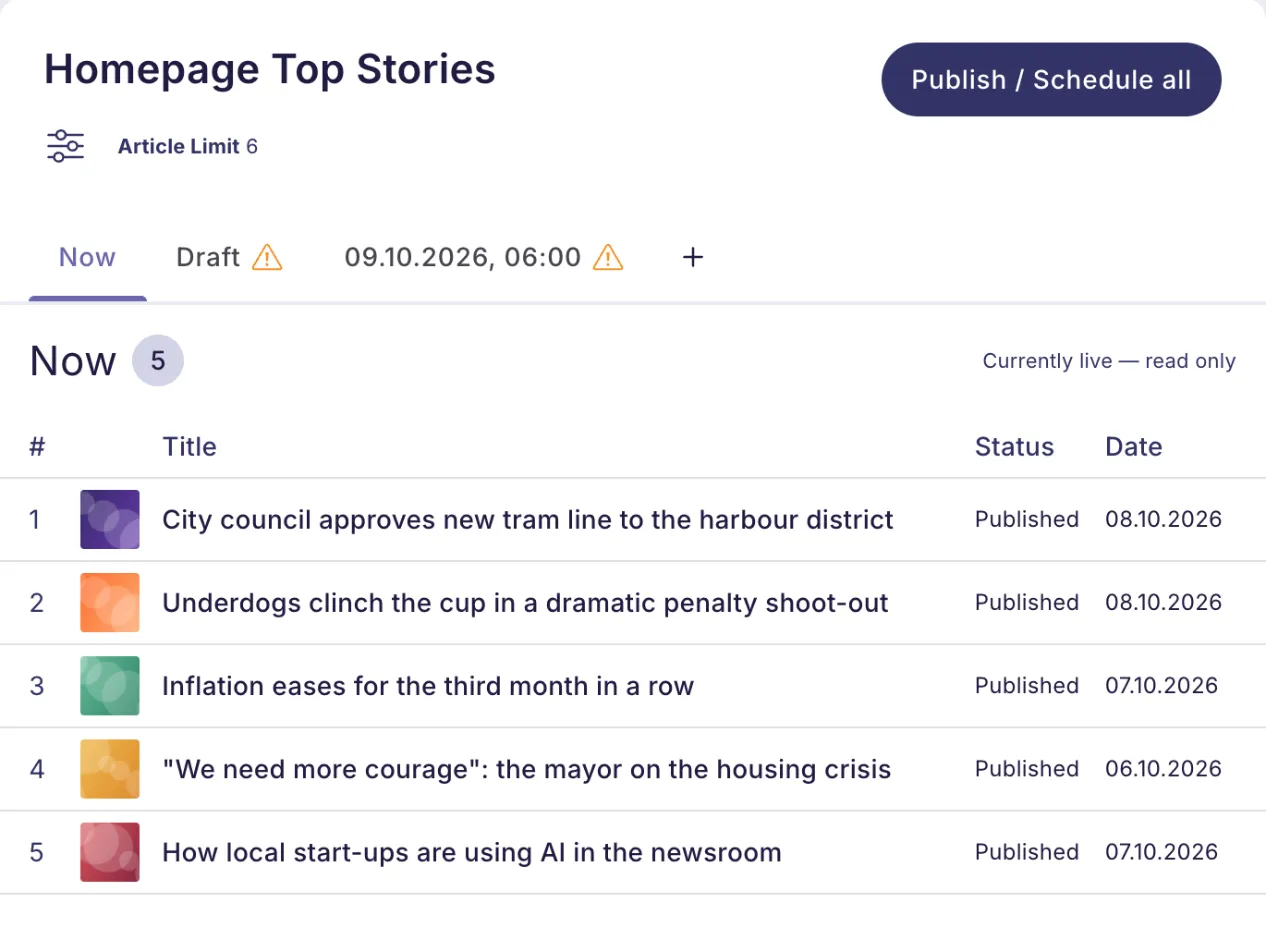1266x952 pixels.
Task: Select "How local start-ups are using AI" title
Action: tap(472, 852)
